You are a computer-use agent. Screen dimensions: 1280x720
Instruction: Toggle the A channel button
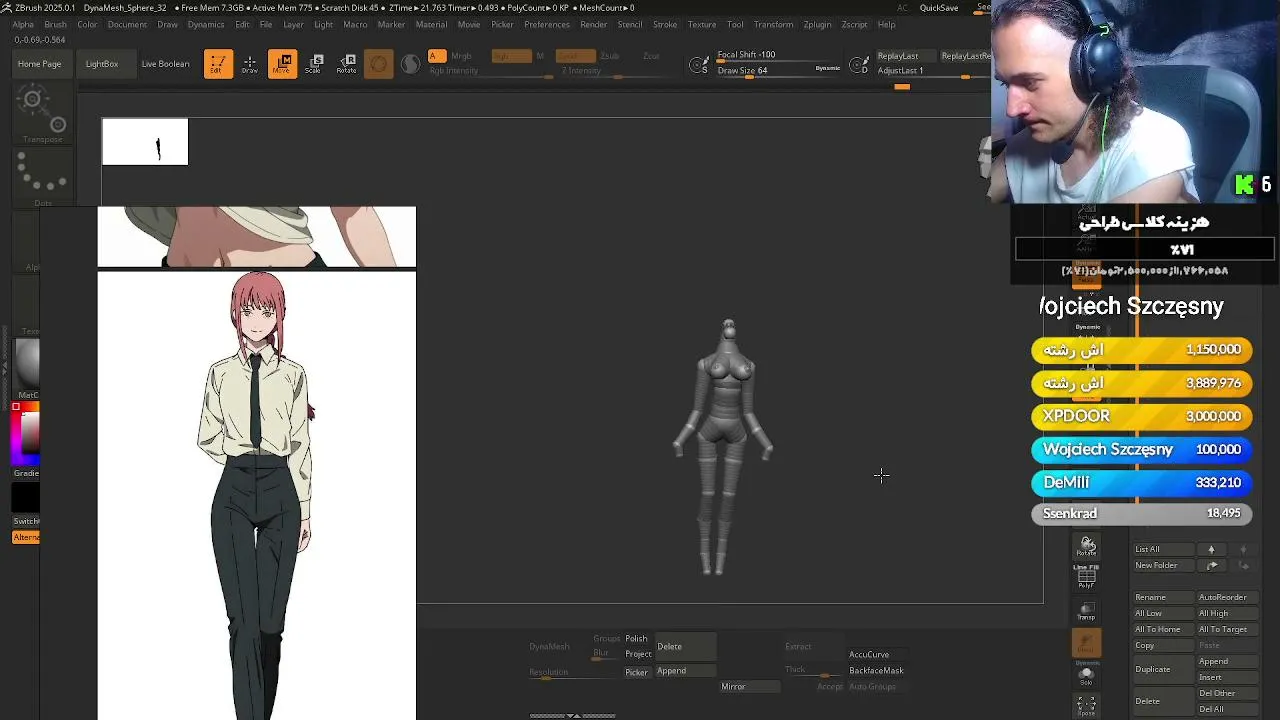click(437, 56)
